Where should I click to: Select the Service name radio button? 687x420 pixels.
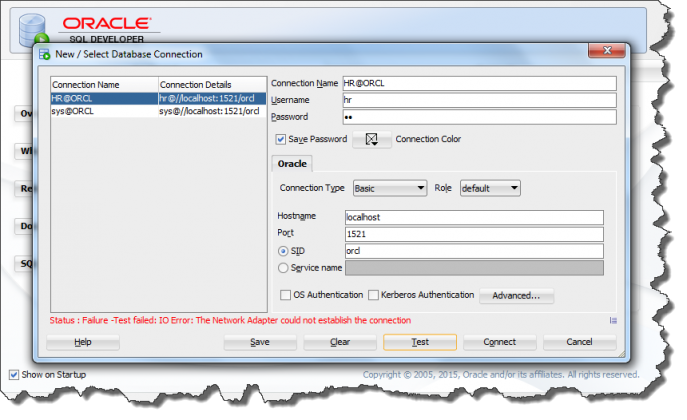pos(285,268)
